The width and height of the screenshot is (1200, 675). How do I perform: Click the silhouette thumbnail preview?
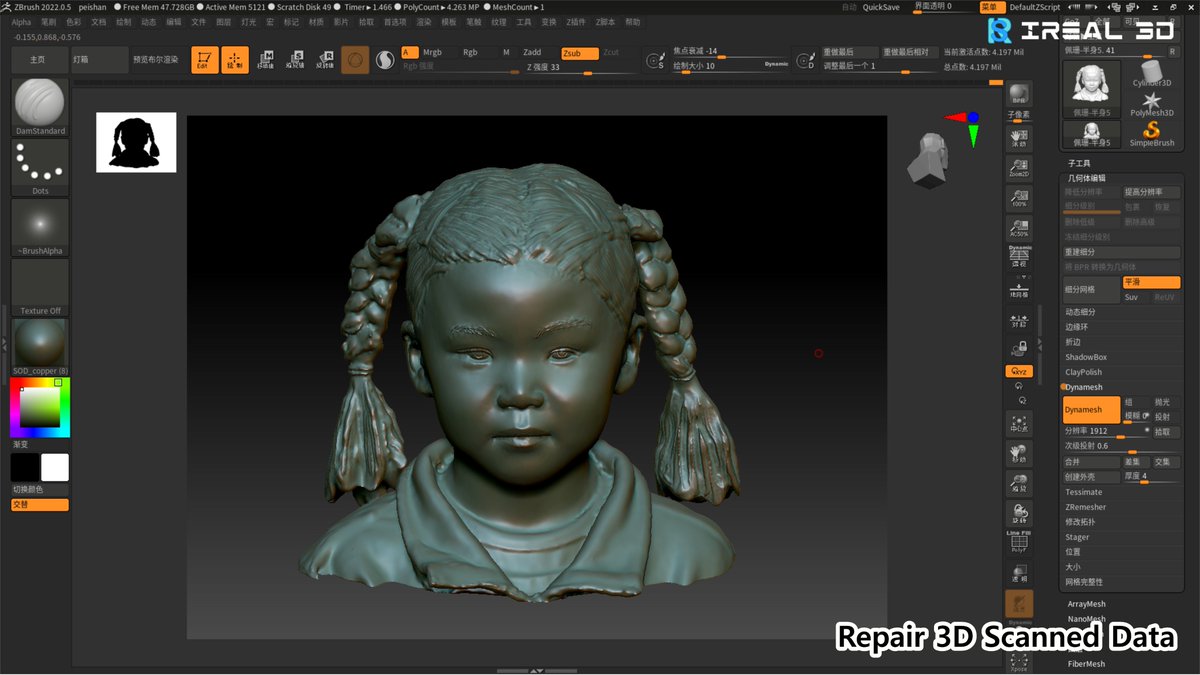[x=136, y=142]
